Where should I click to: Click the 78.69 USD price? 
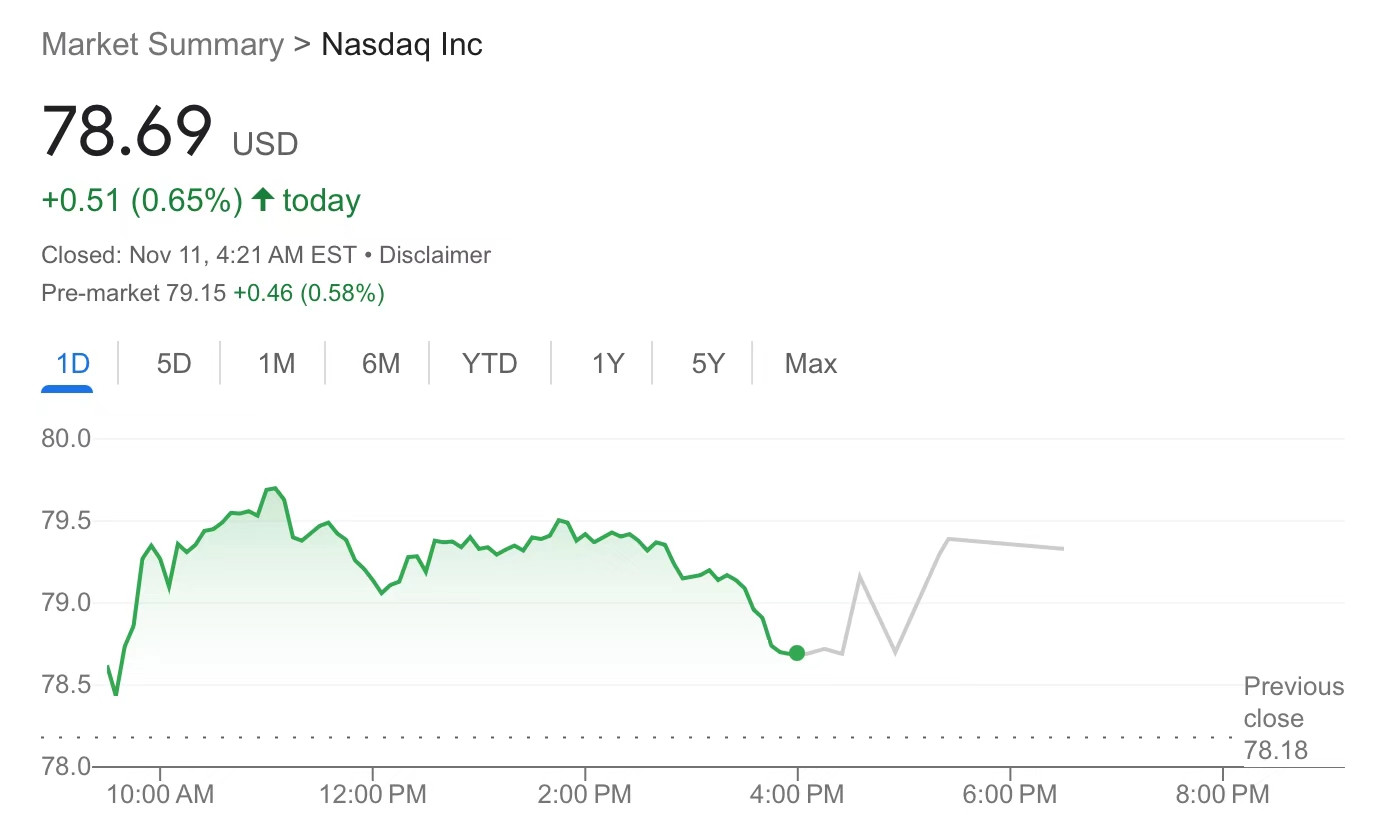tap(170, 132)
